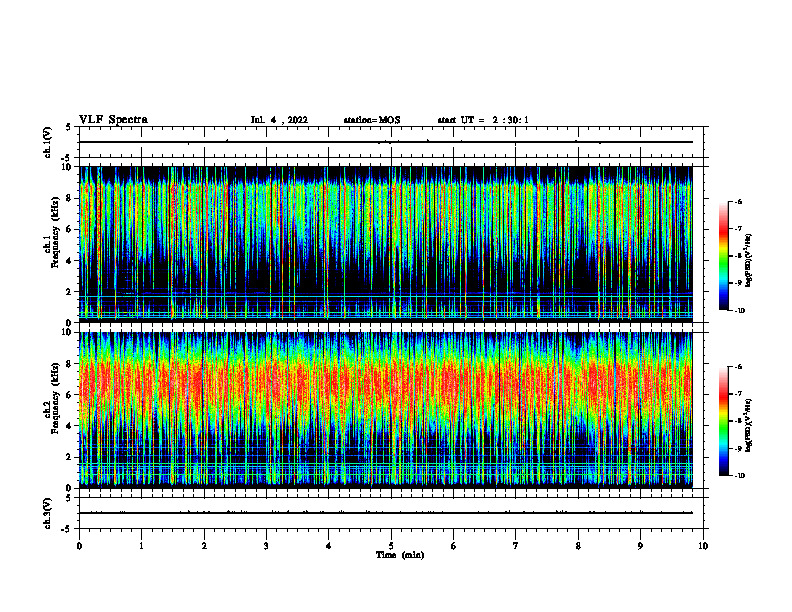Click time axis tick label "9"
The height and width of the screenshot is (612, 792).
pos(640,546)
